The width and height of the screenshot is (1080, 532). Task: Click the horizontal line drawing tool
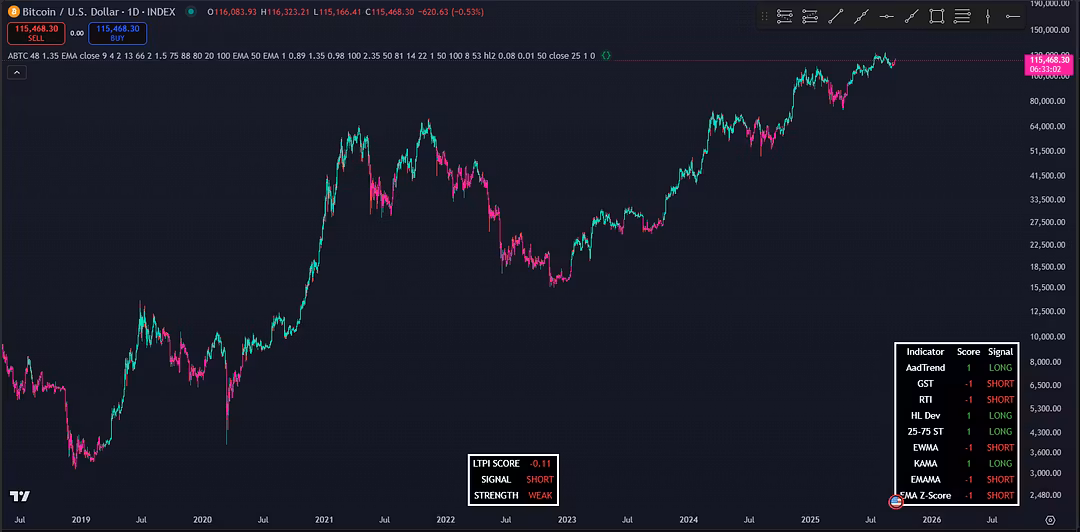[x=887, y=16]
